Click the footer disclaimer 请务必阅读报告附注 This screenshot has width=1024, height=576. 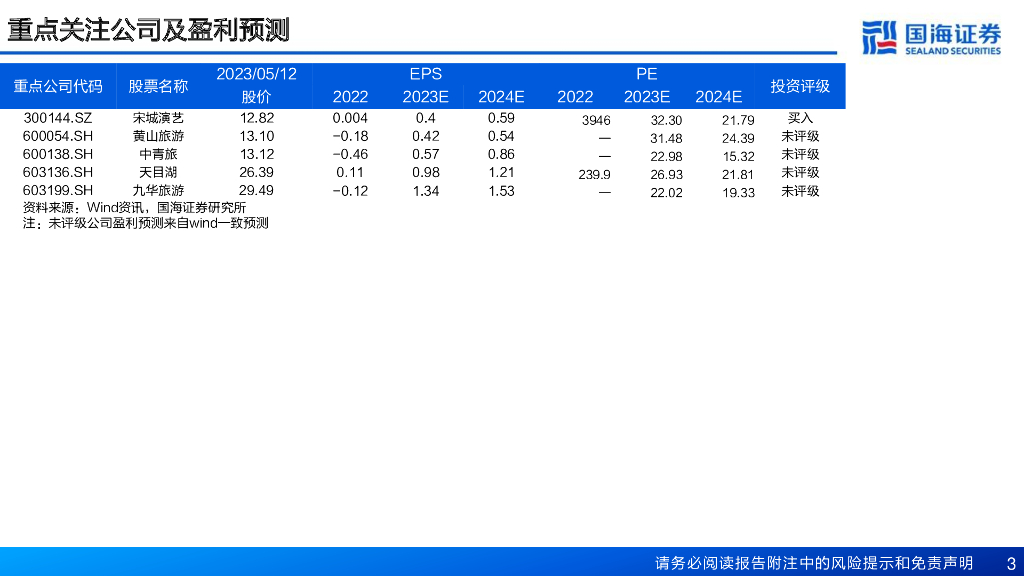814,563
